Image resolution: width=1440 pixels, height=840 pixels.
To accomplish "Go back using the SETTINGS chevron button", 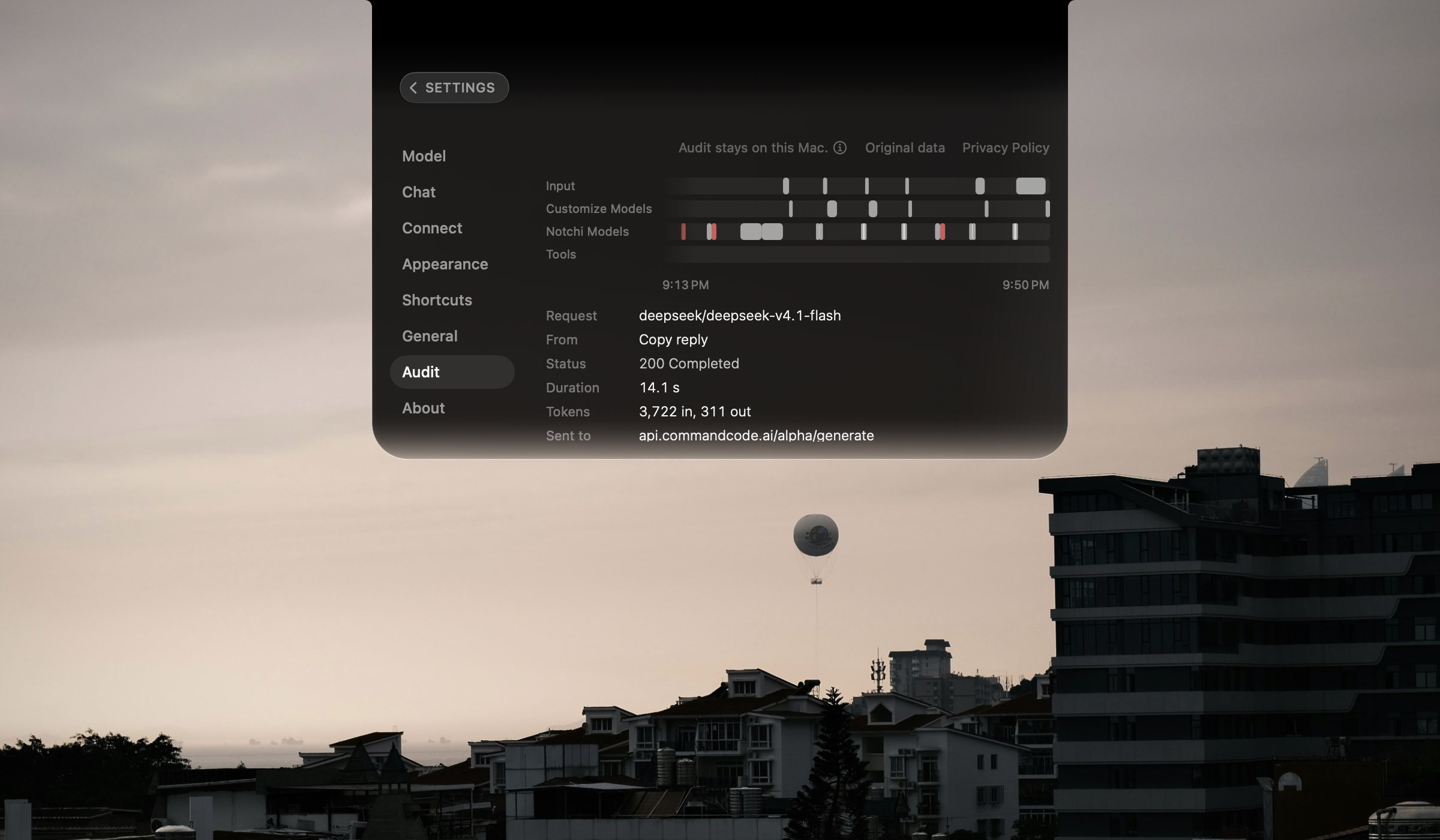I will point(454,88).
